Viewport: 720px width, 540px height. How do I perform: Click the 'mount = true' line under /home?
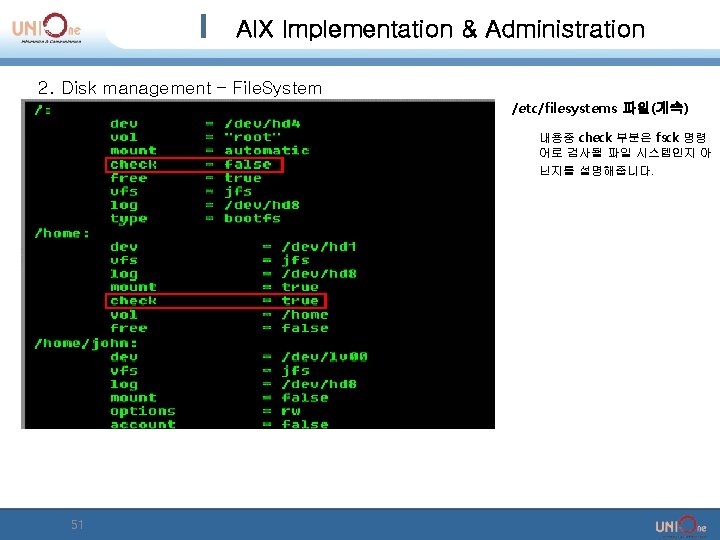coord(214,287)
